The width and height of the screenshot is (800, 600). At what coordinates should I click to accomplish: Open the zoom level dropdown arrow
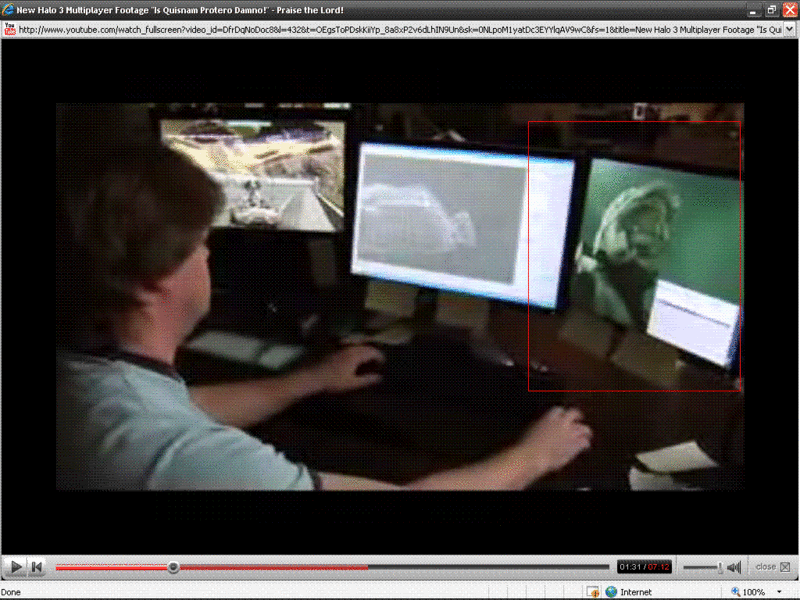780,592
